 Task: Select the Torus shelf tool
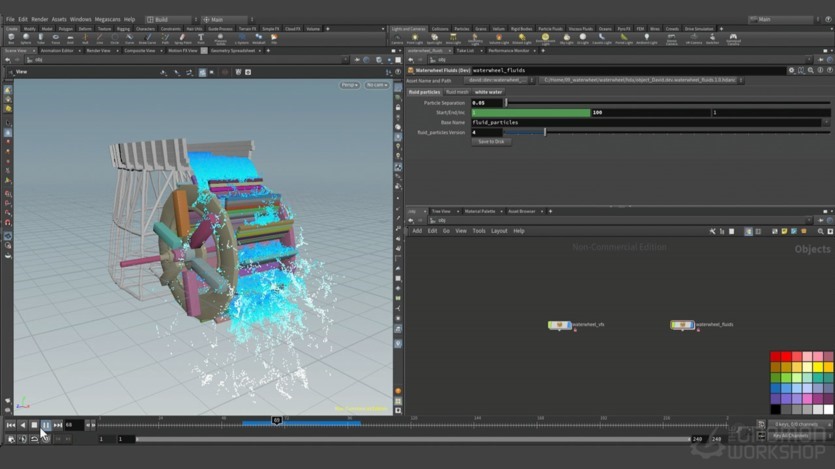[55, 38]
